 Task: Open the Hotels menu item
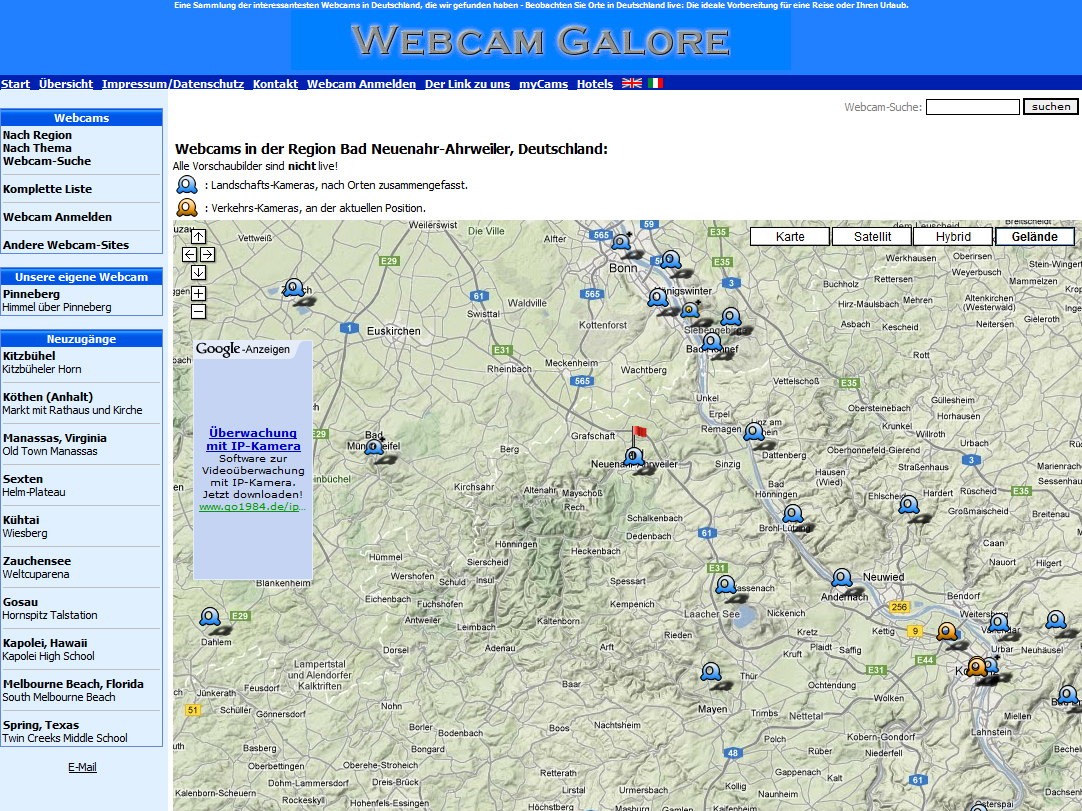(595, 84)
